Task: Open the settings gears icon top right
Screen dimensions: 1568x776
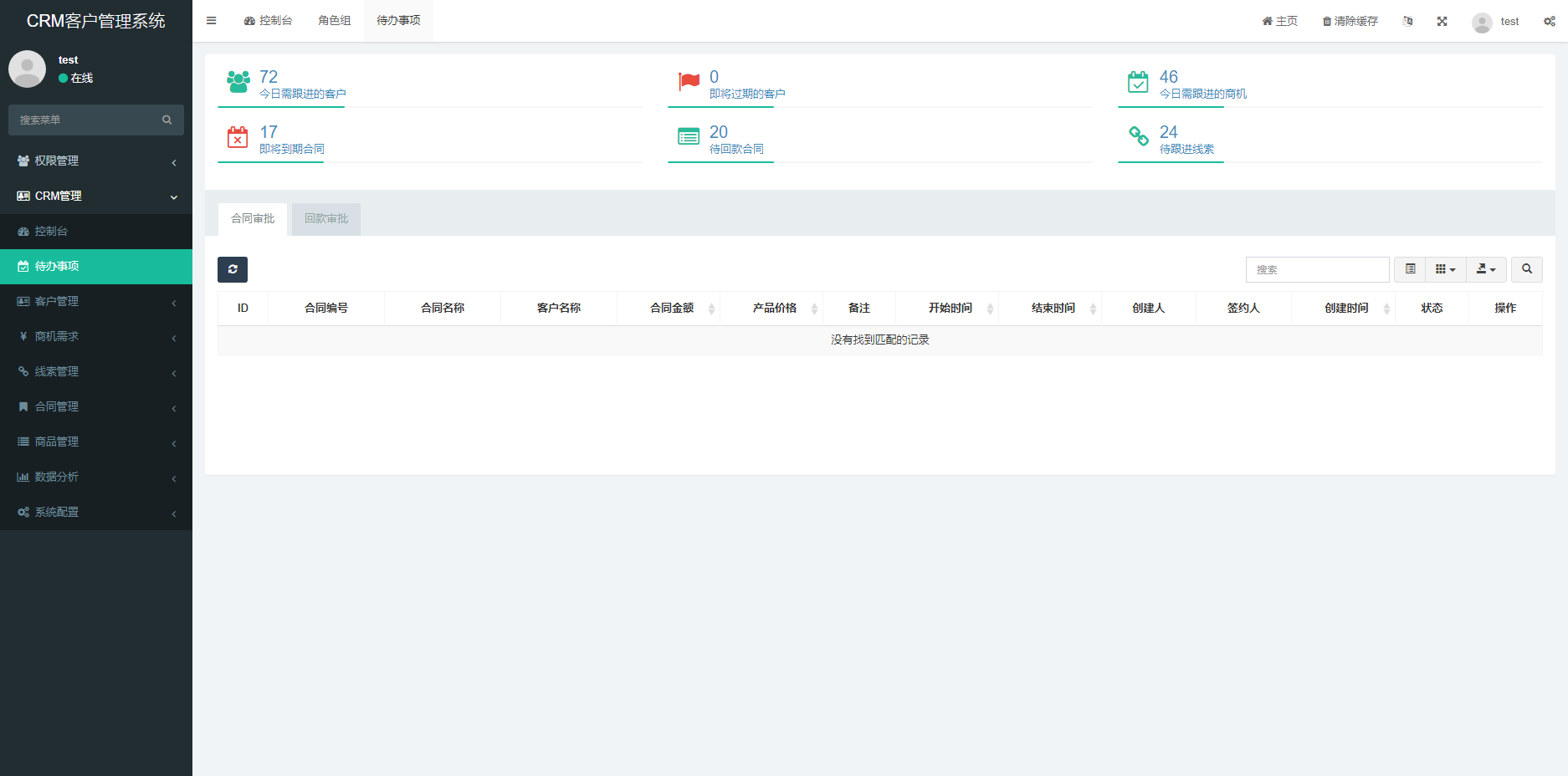Action: pyautogui.click(x=1550, y=22)
